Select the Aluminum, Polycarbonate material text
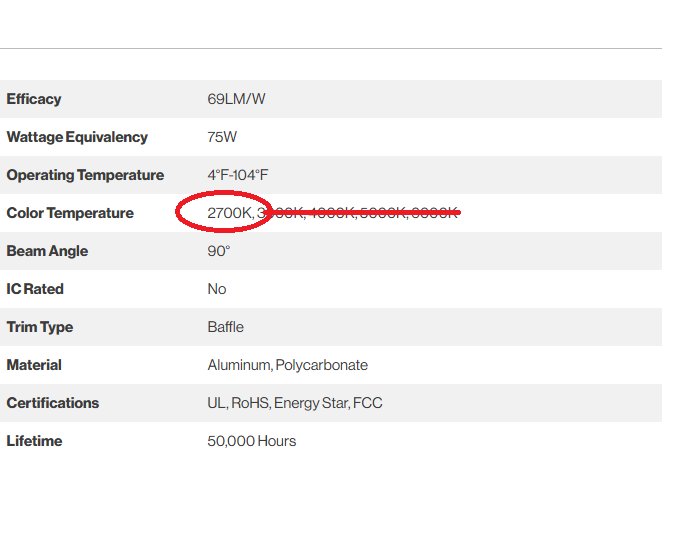 click(288, 365)
